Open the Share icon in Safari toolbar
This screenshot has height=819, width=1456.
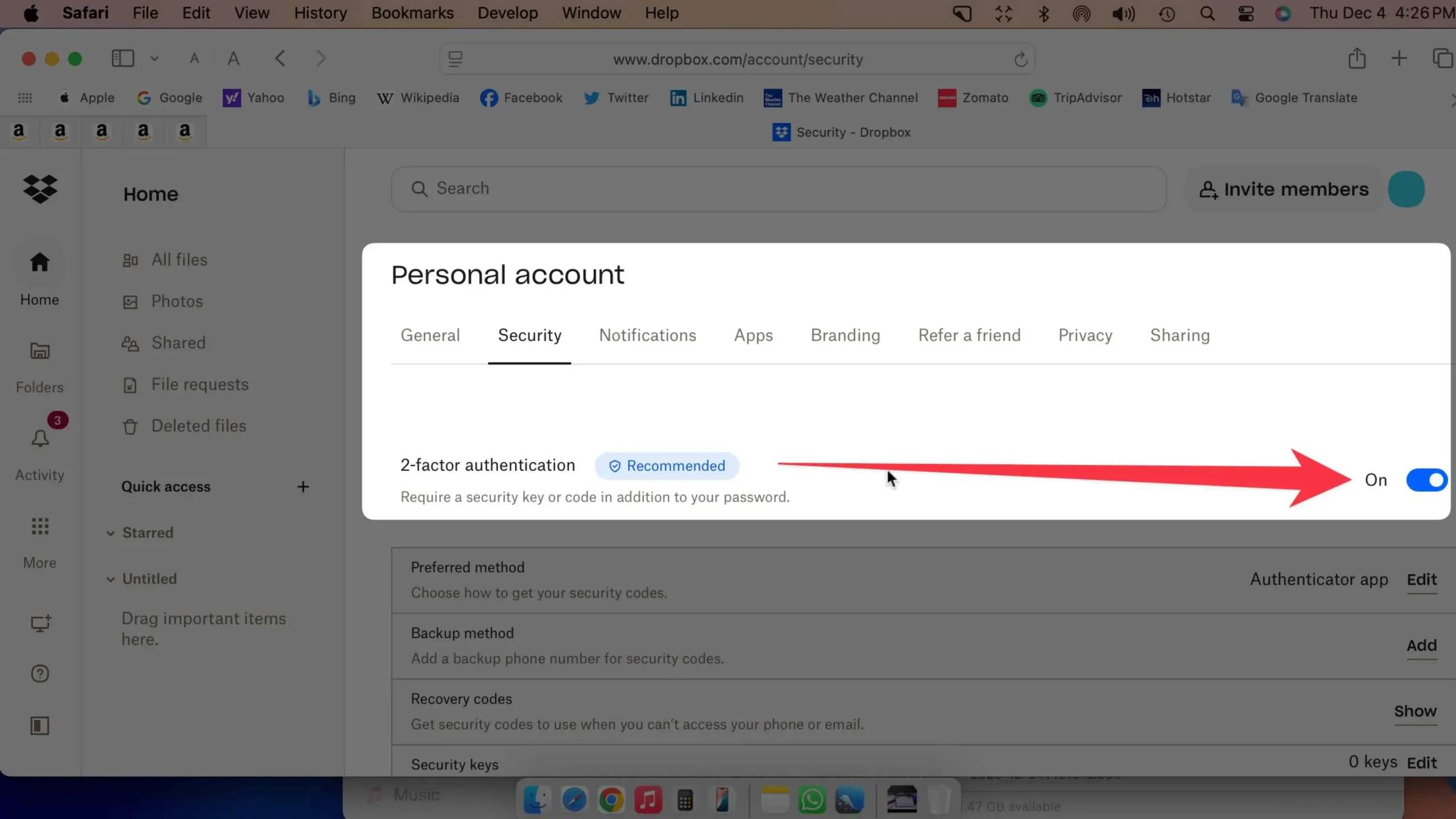point(1357,58)
